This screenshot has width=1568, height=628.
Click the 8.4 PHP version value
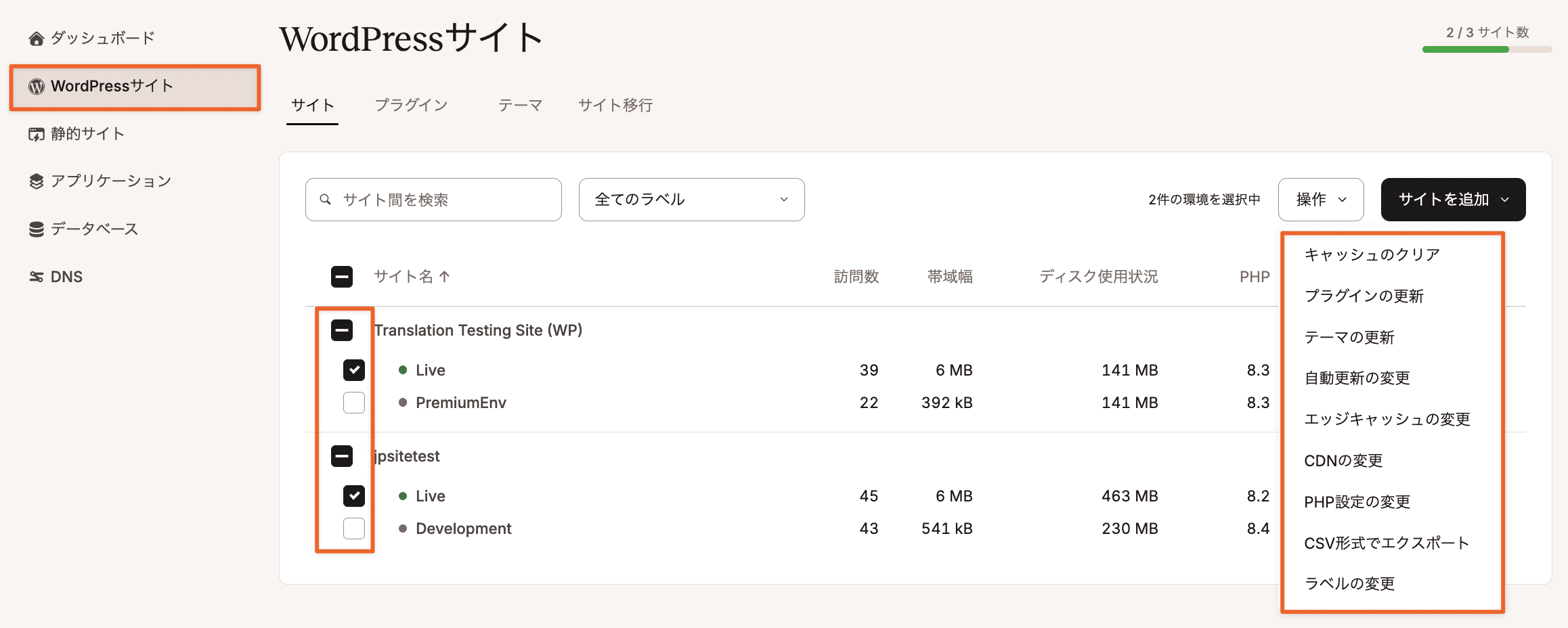click(1259, 529)
